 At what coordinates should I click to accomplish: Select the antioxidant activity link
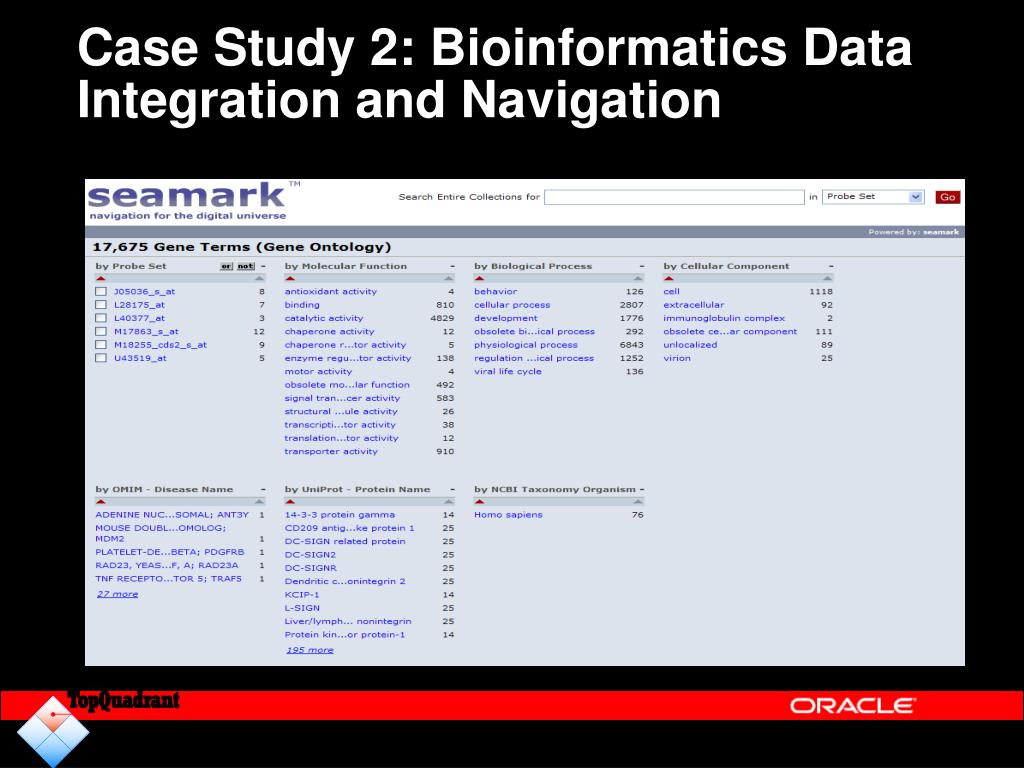330,292
